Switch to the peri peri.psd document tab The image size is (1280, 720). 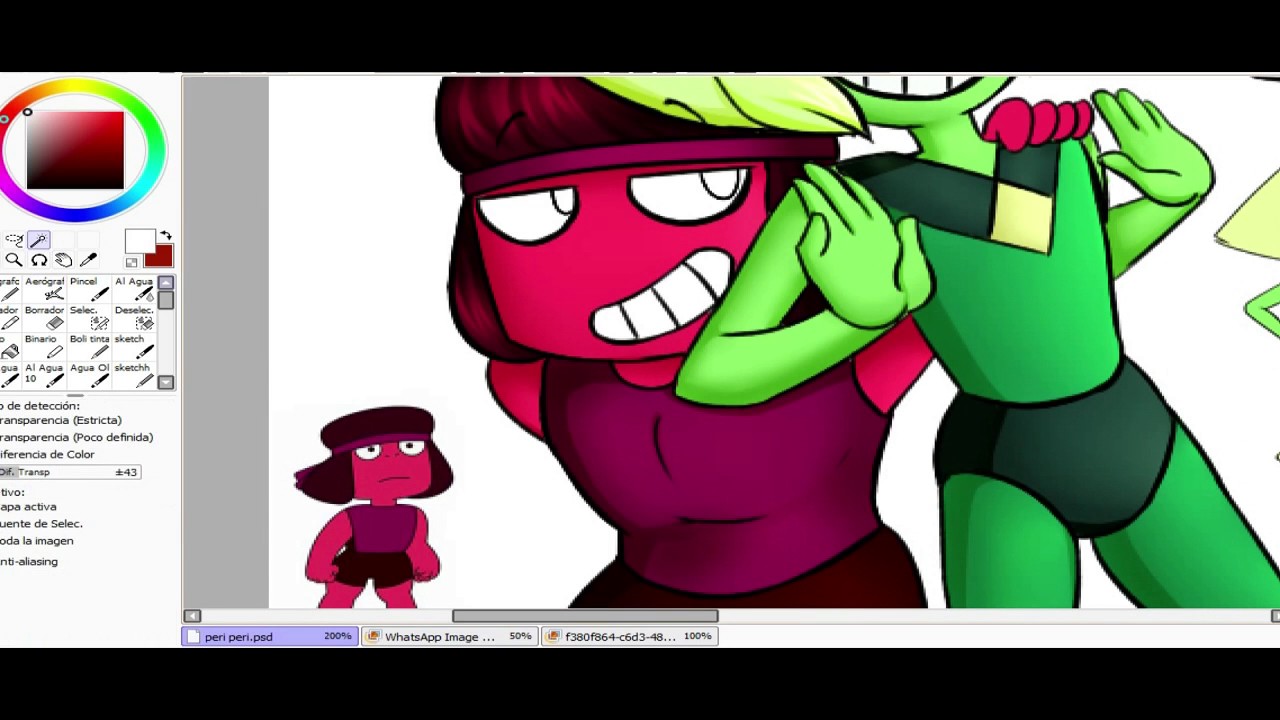click(x=270, y=636)
